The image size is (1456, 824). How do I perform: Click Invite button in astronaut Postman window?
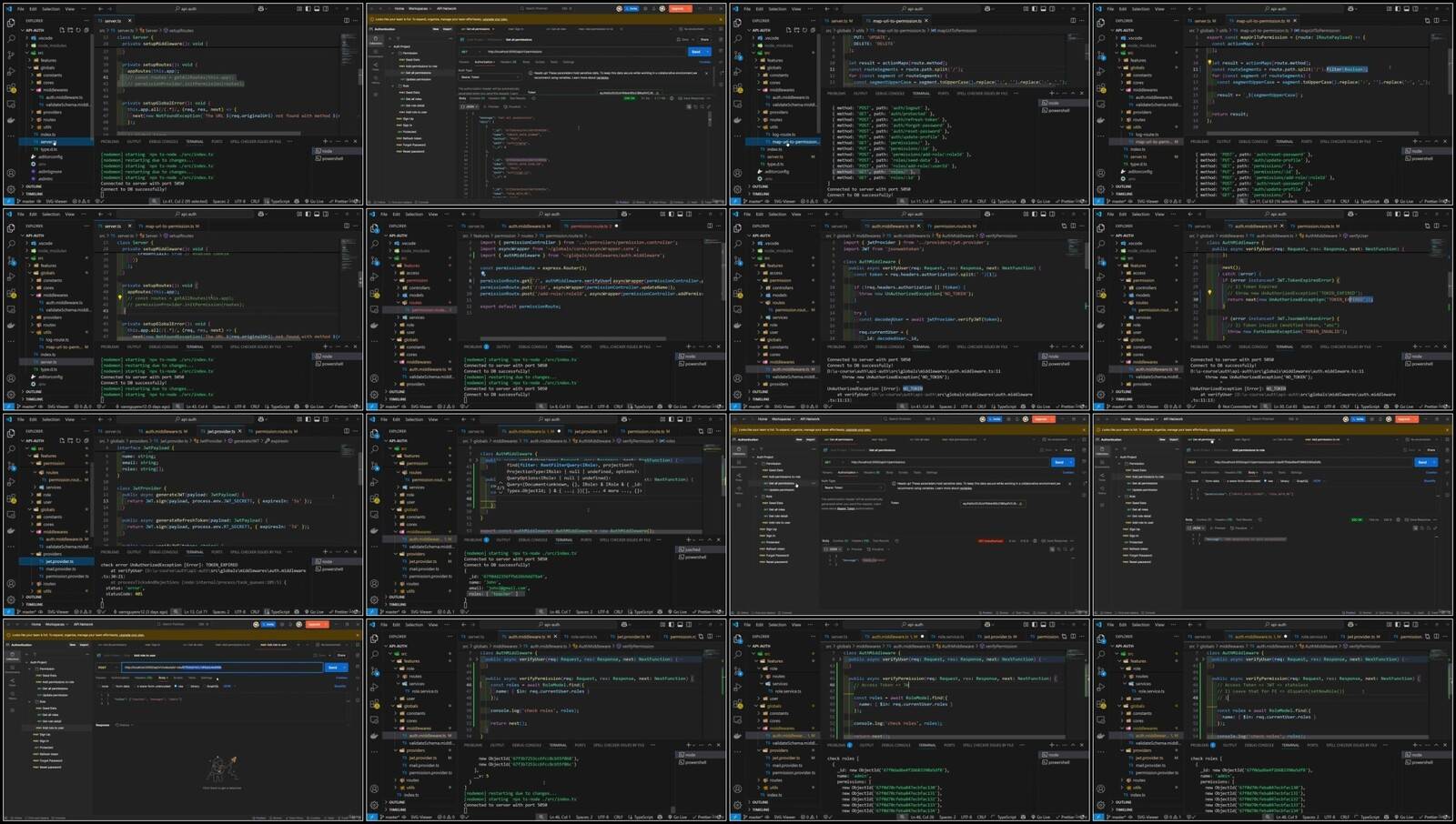click(269, 625)
